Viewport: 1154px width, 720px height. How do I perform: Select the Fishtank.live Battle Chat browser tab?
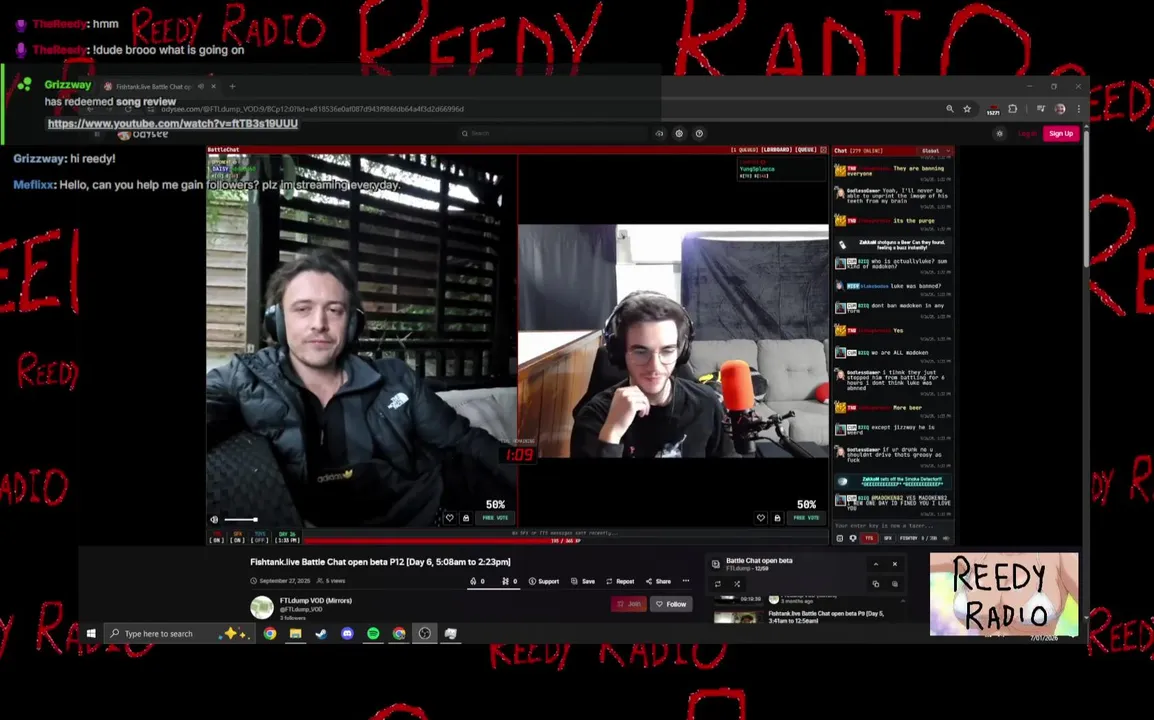pos(160,86)
